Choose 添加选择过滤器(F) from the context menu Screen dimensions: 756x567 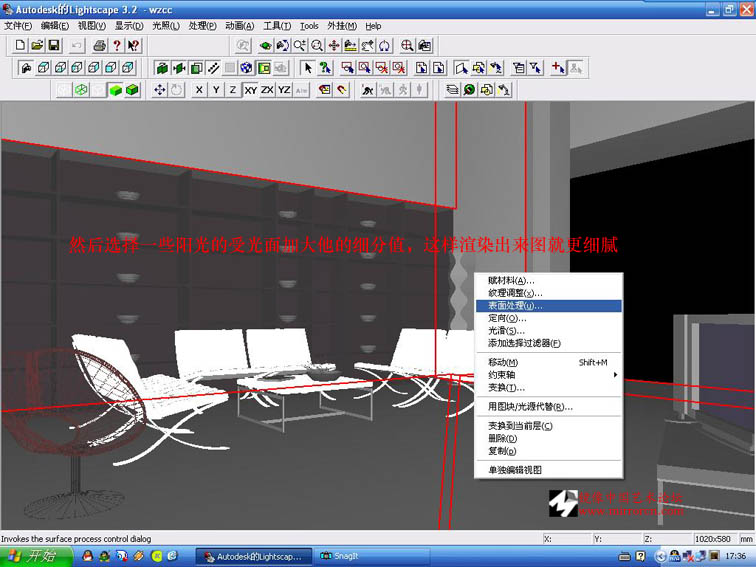click(x=549, y=343)
